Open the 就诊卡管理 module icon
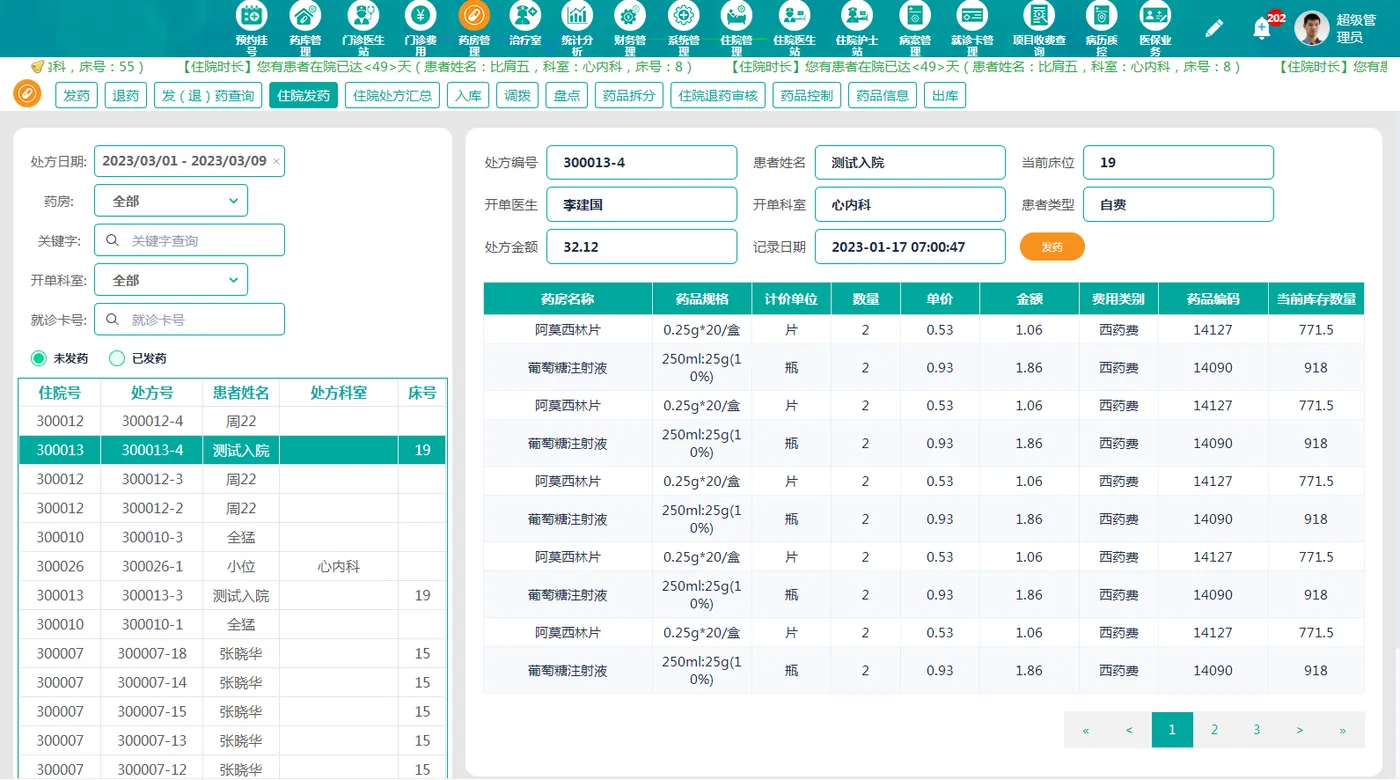 (972, 16)
